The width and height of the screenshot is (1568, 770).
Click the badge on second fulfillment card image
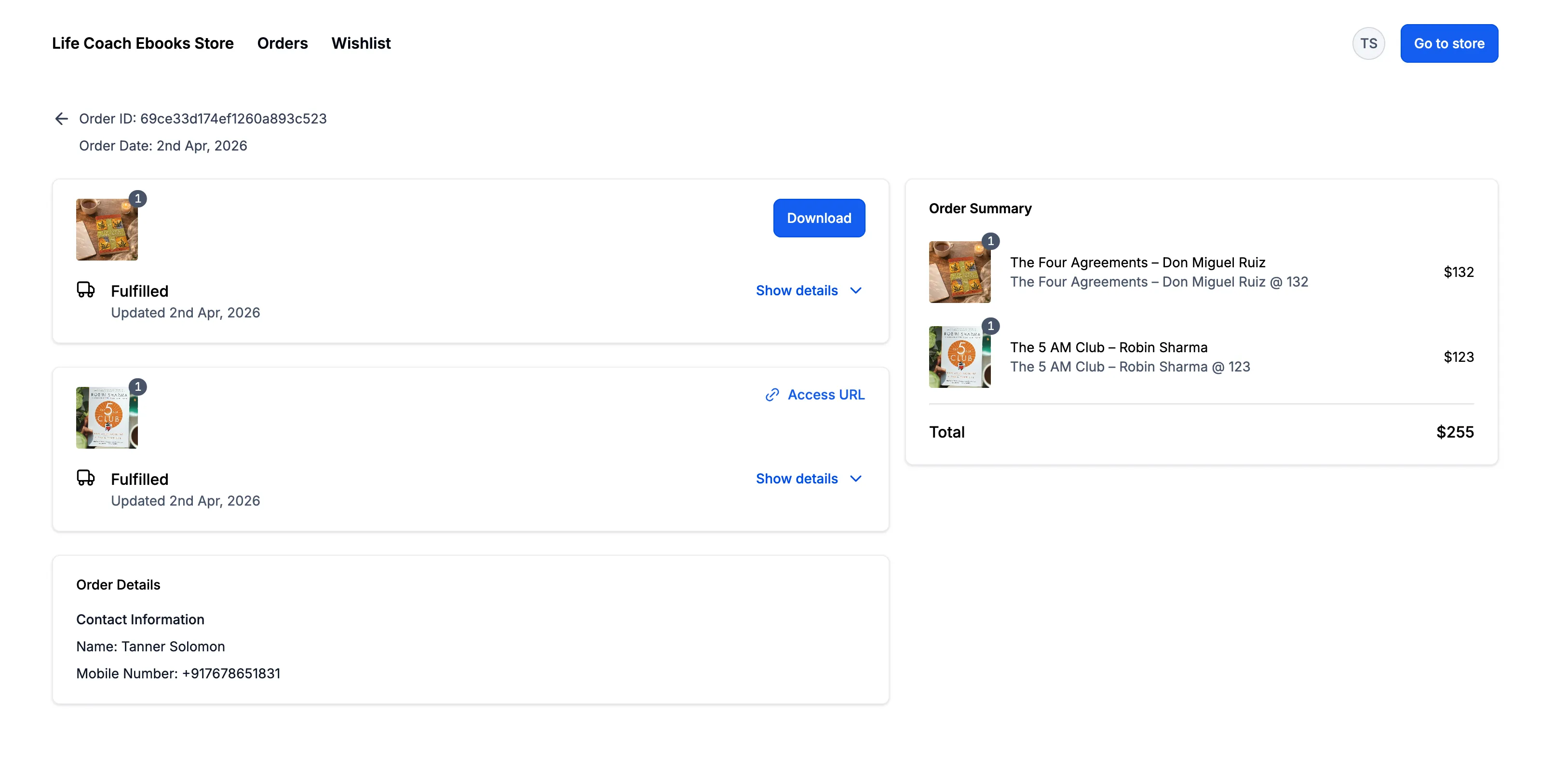[x=137, y=386]
